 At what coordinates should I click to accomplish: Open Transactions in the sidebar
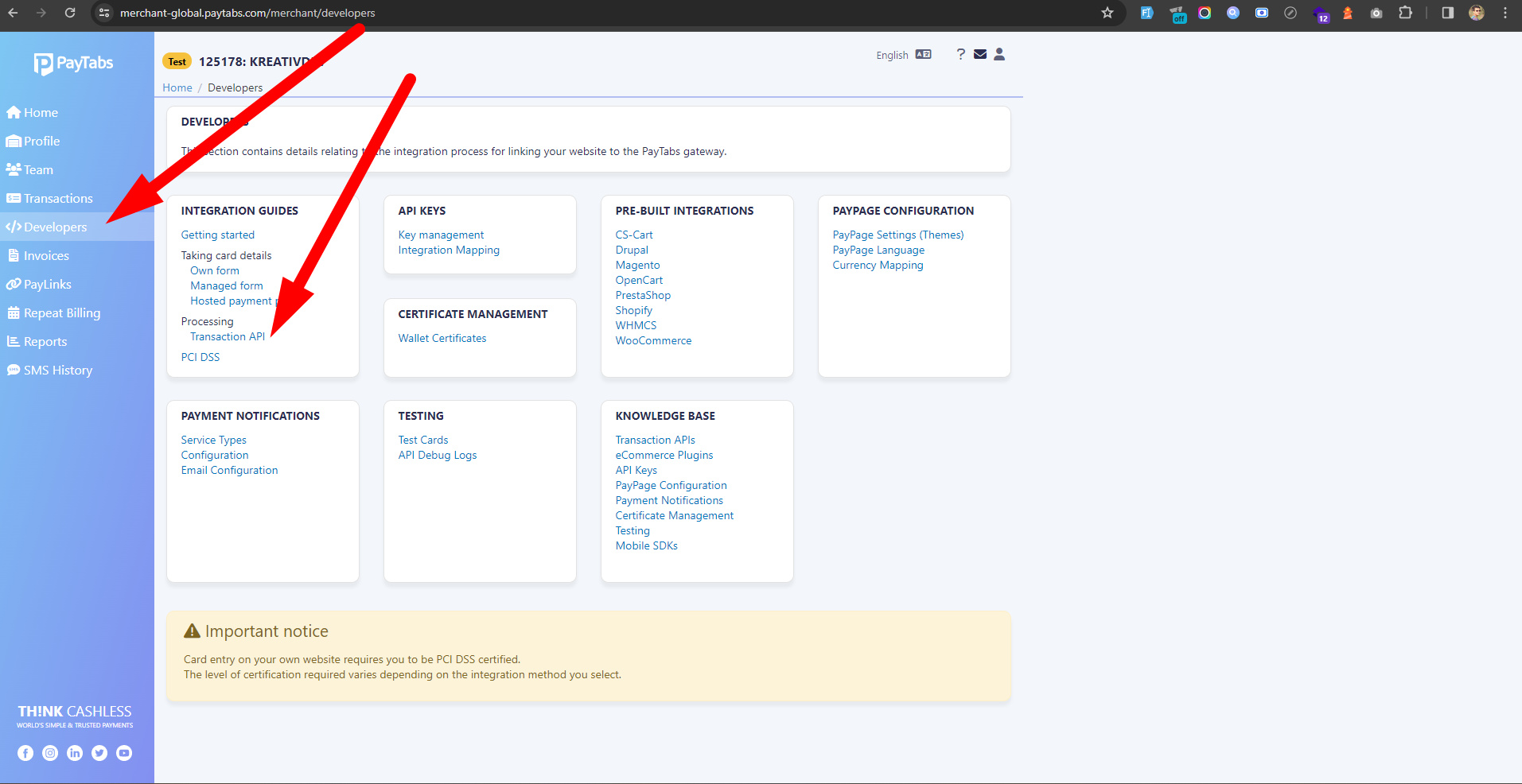coord(49,199)
